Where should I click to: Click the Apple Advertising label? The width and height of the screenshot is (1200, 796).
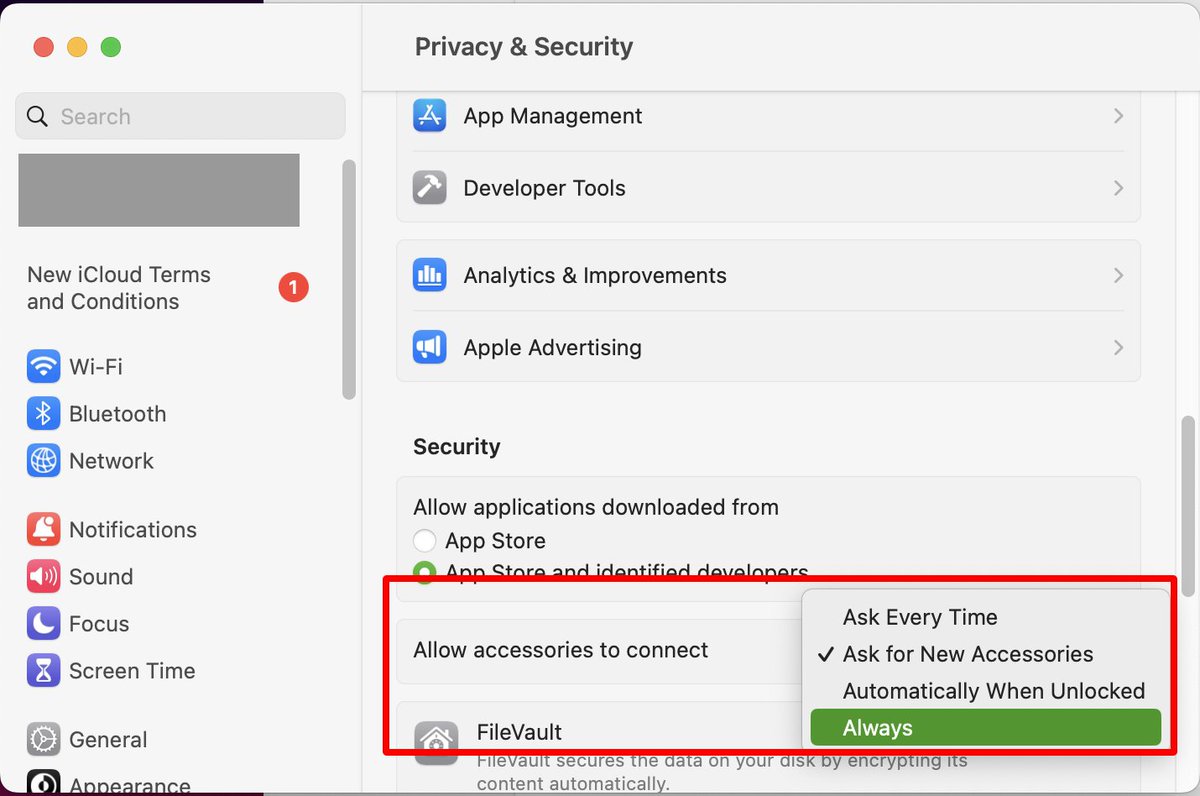coord(552,347)
